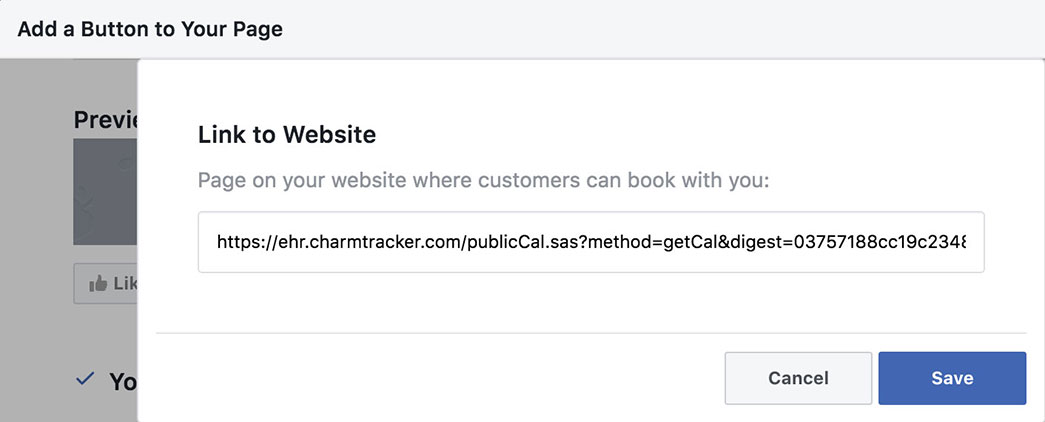Click the divider line above Cancel and Save
Image resolution: width=1045 pixels, height=422 pixels.
(590, 332)
